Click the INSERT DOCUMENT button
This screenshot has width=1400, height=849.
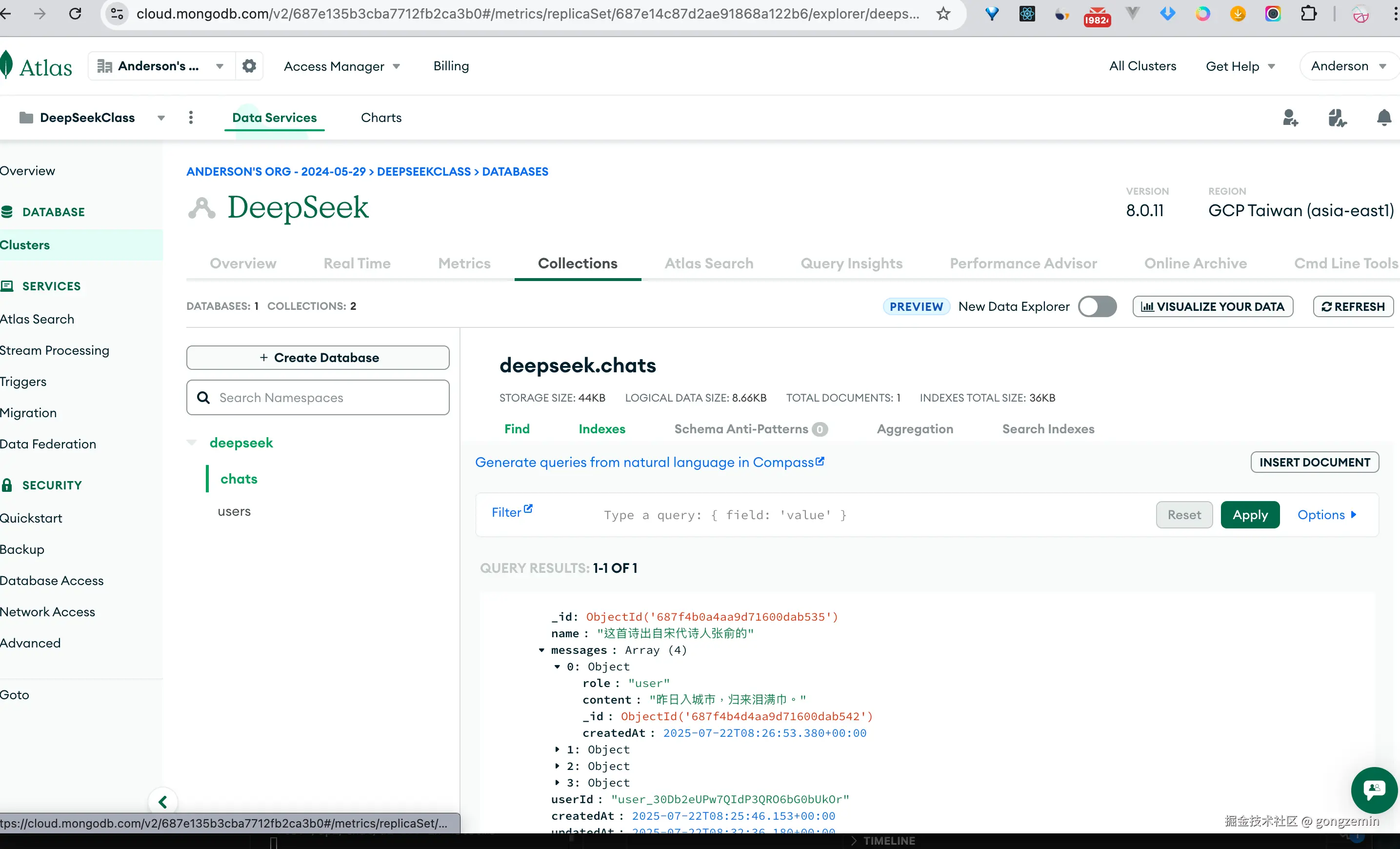point(1314,462)
